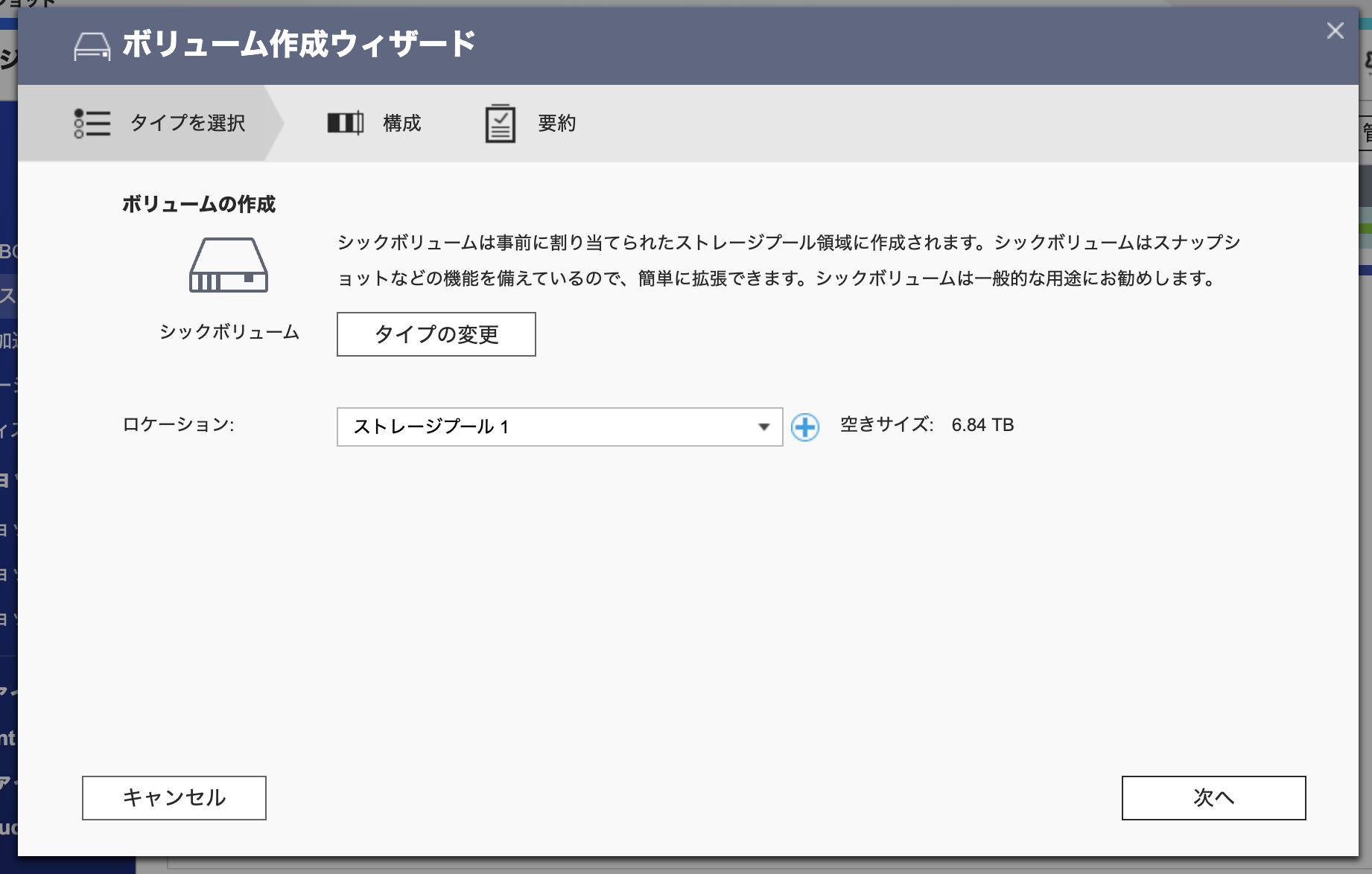Click the sidebar entry starting with nt behind the wizard
This screenshot has height=874, width=1372.
click(x=6, y=739)
